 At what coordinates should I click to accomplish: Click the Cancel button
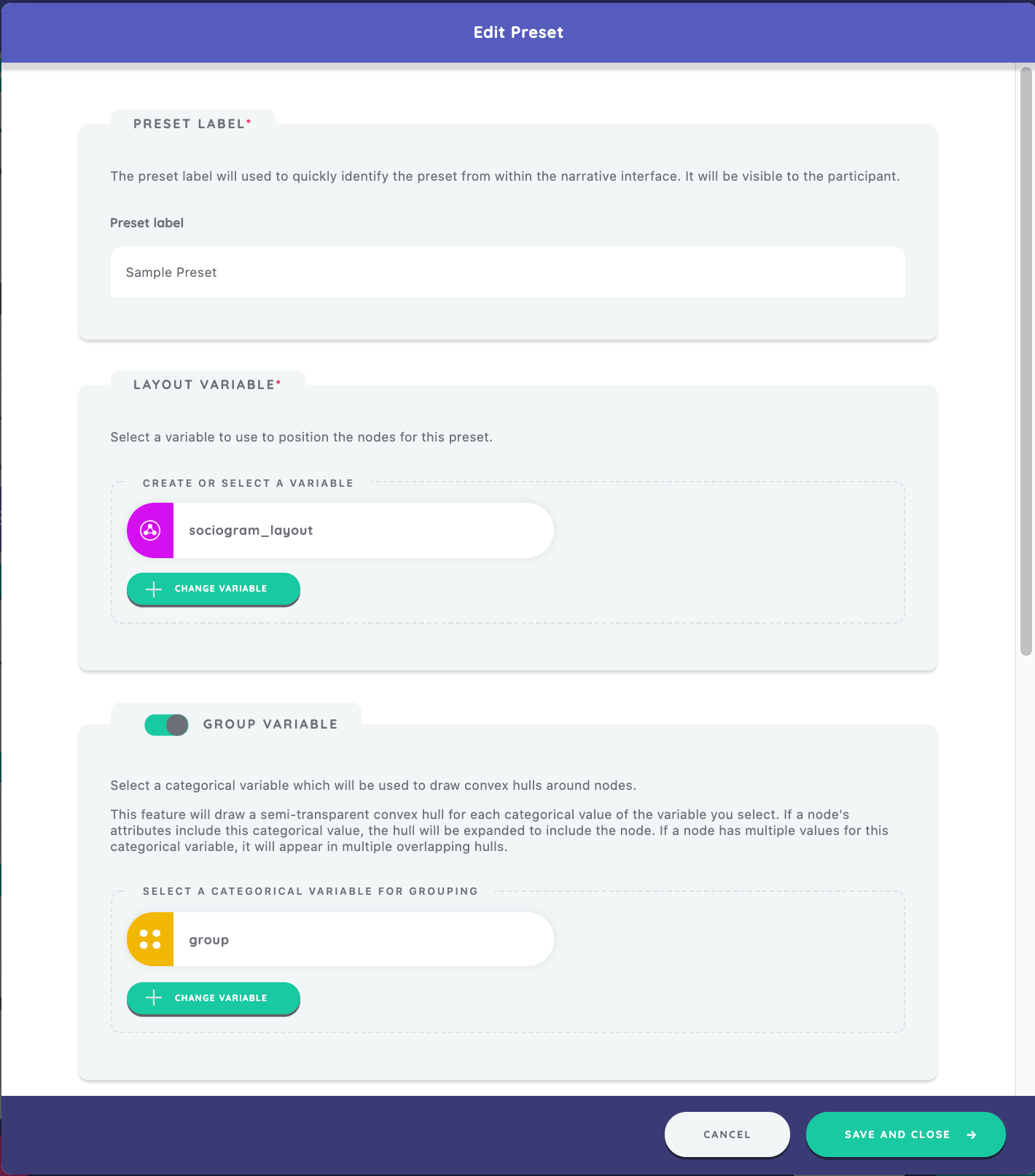tap(727, 1134)
